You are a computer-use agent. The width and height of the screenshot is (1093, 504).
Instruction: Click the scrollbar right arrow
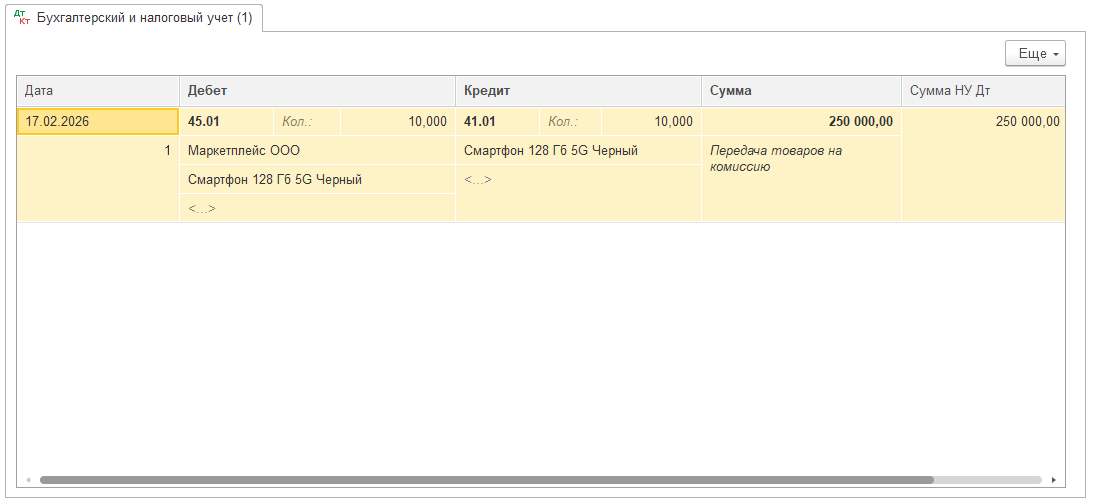click(1053, 480)
